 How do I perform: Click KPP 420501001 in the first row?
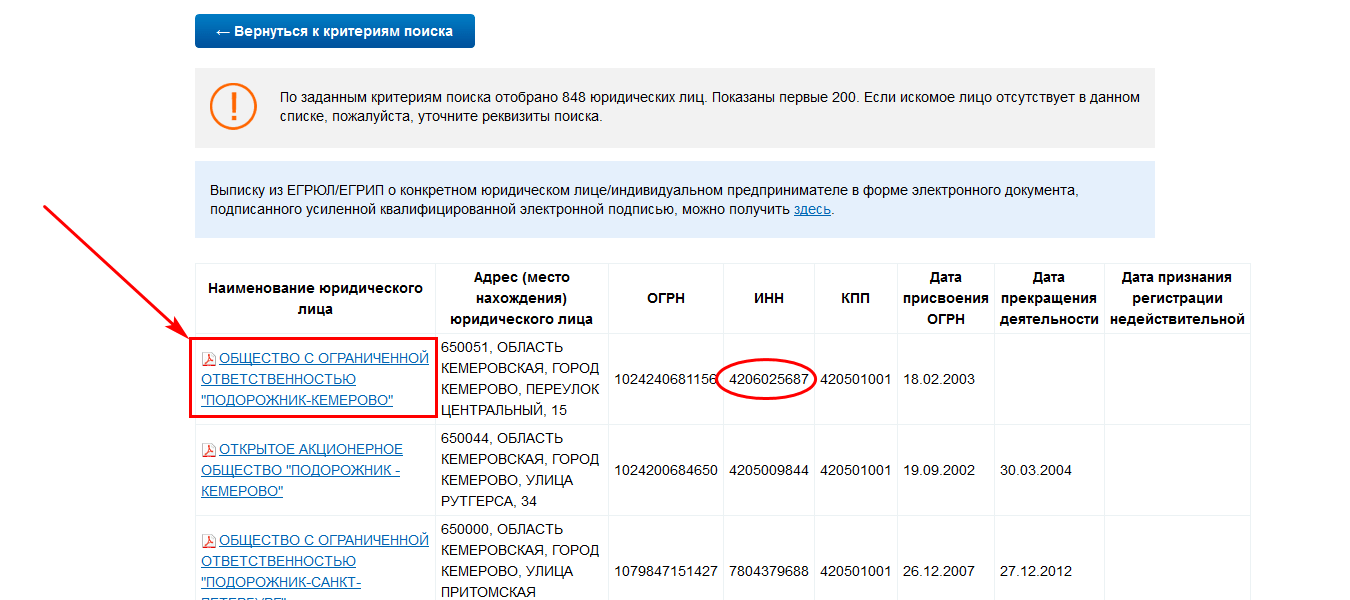click(856, 379)
